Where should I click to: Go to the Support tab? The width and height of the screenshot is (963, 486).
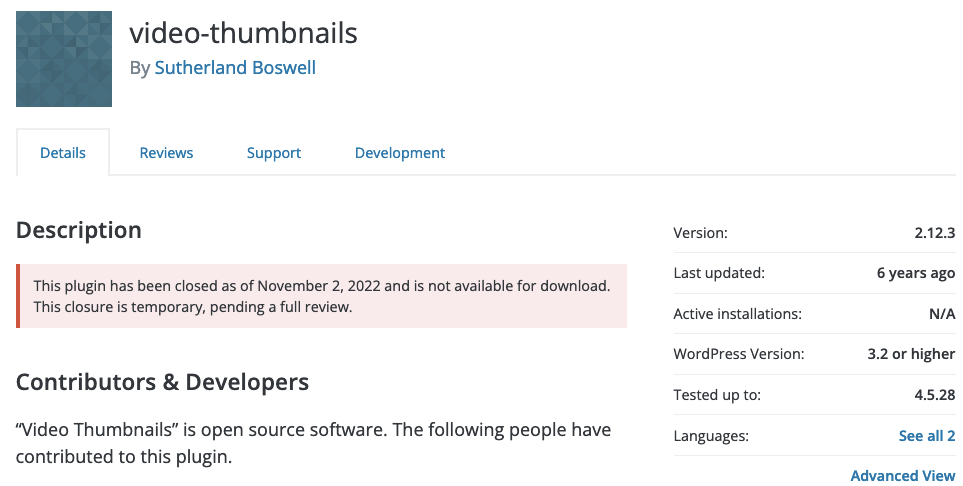tap(274, 152)
